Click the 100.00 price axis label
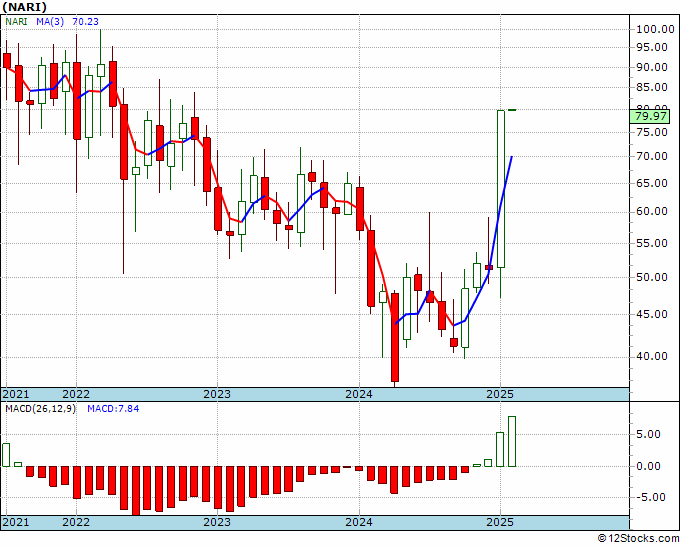 click(655, 29)
